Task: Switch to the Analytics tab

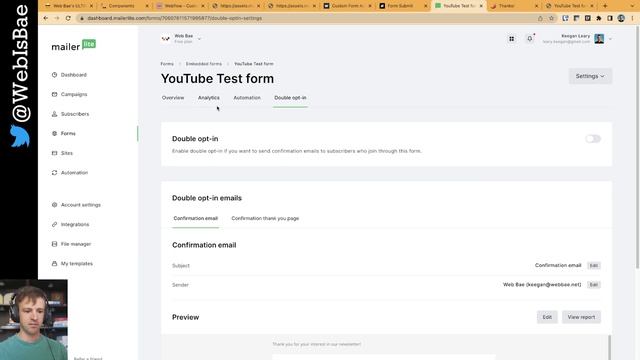Action: pyautogui.click(x=209, y=98)
